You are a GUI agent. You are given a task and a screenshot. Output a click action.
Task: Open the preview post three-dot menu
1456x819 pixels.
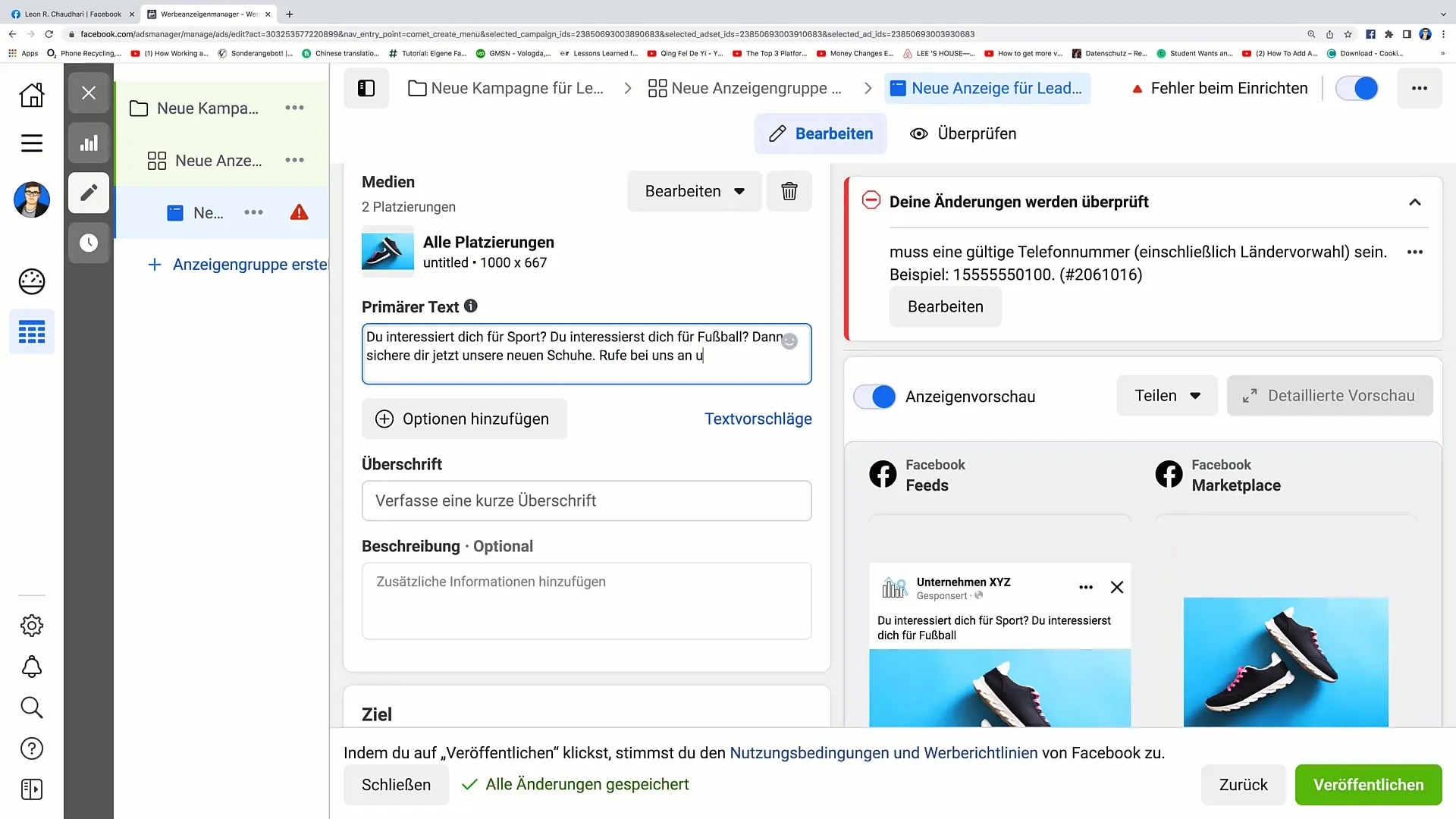tap(1086, 587)
